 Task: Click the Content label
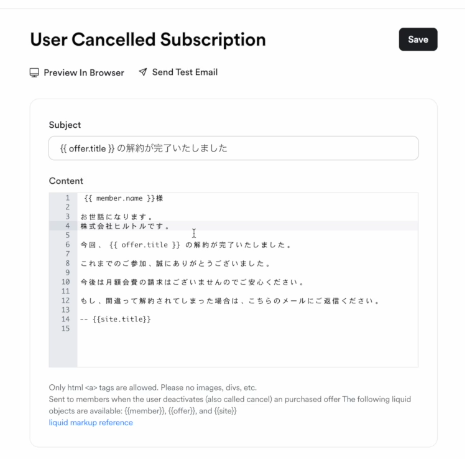coord(66,181)
